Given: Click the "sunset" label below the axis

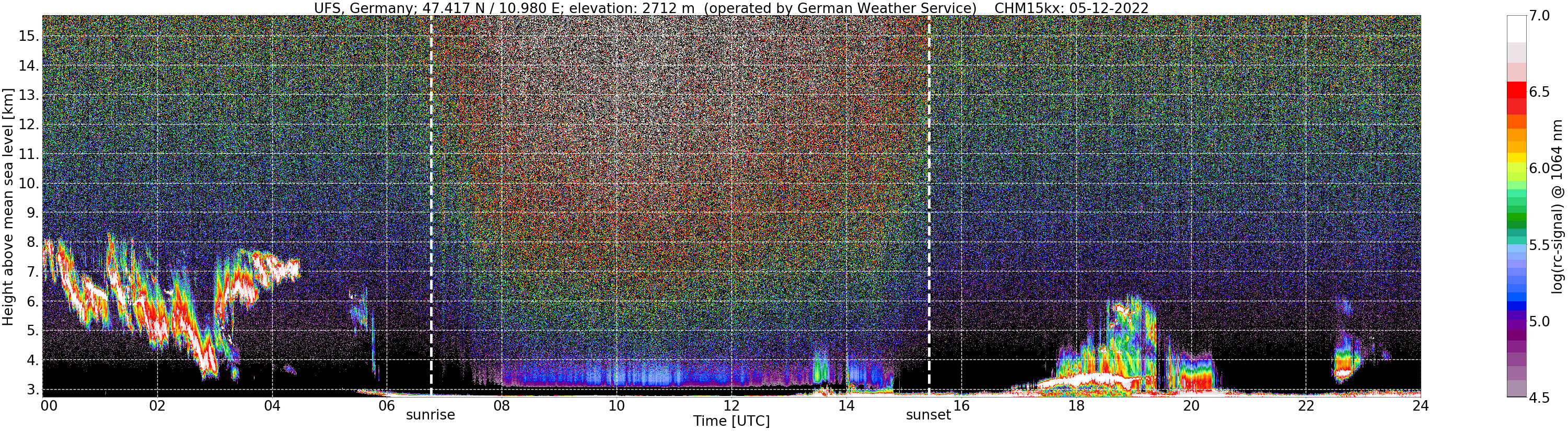Looking at the screenshot, I should (x=928, y=415).
